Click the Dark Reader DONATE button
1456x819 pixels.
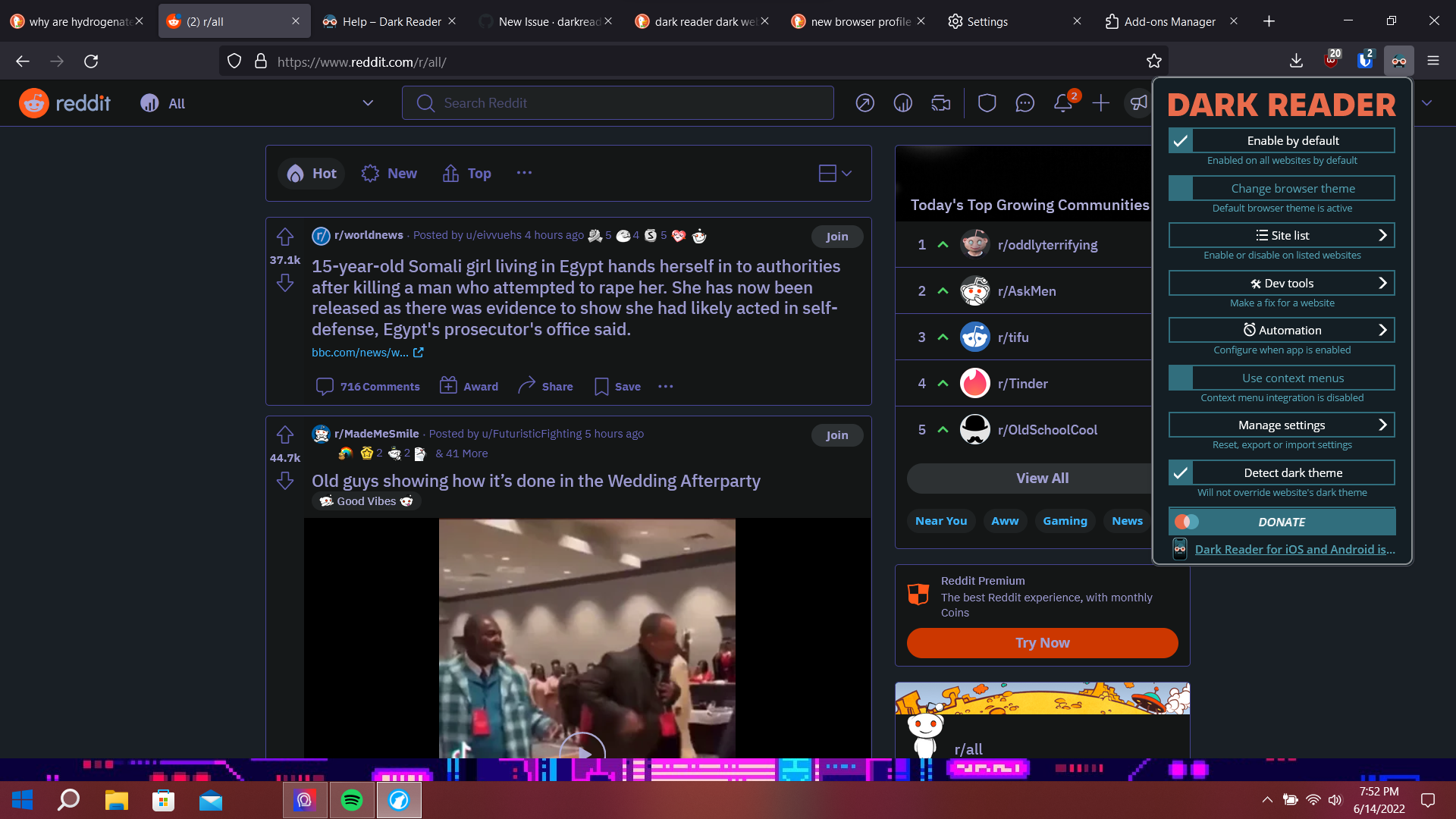pyautogui.click(x=1282, y=522)
